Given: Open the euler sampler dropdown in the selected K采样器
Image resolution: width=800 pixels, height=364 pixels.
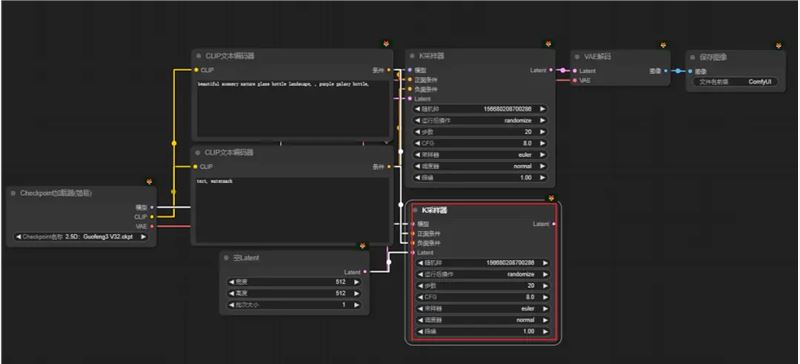Looking at the screenshot, I should tap(481, 309).
